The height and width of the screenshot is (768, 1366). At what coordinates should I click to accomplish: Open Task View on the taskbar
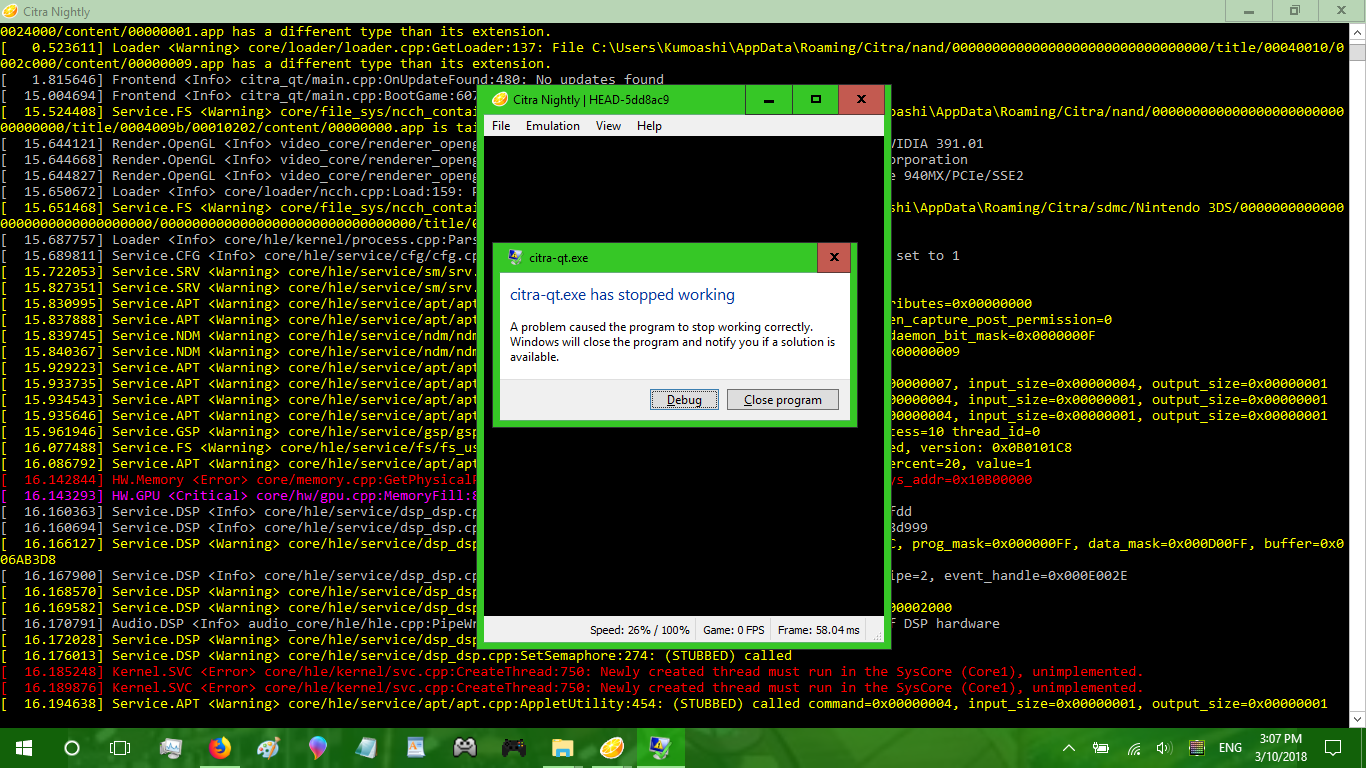click(119, 748)
